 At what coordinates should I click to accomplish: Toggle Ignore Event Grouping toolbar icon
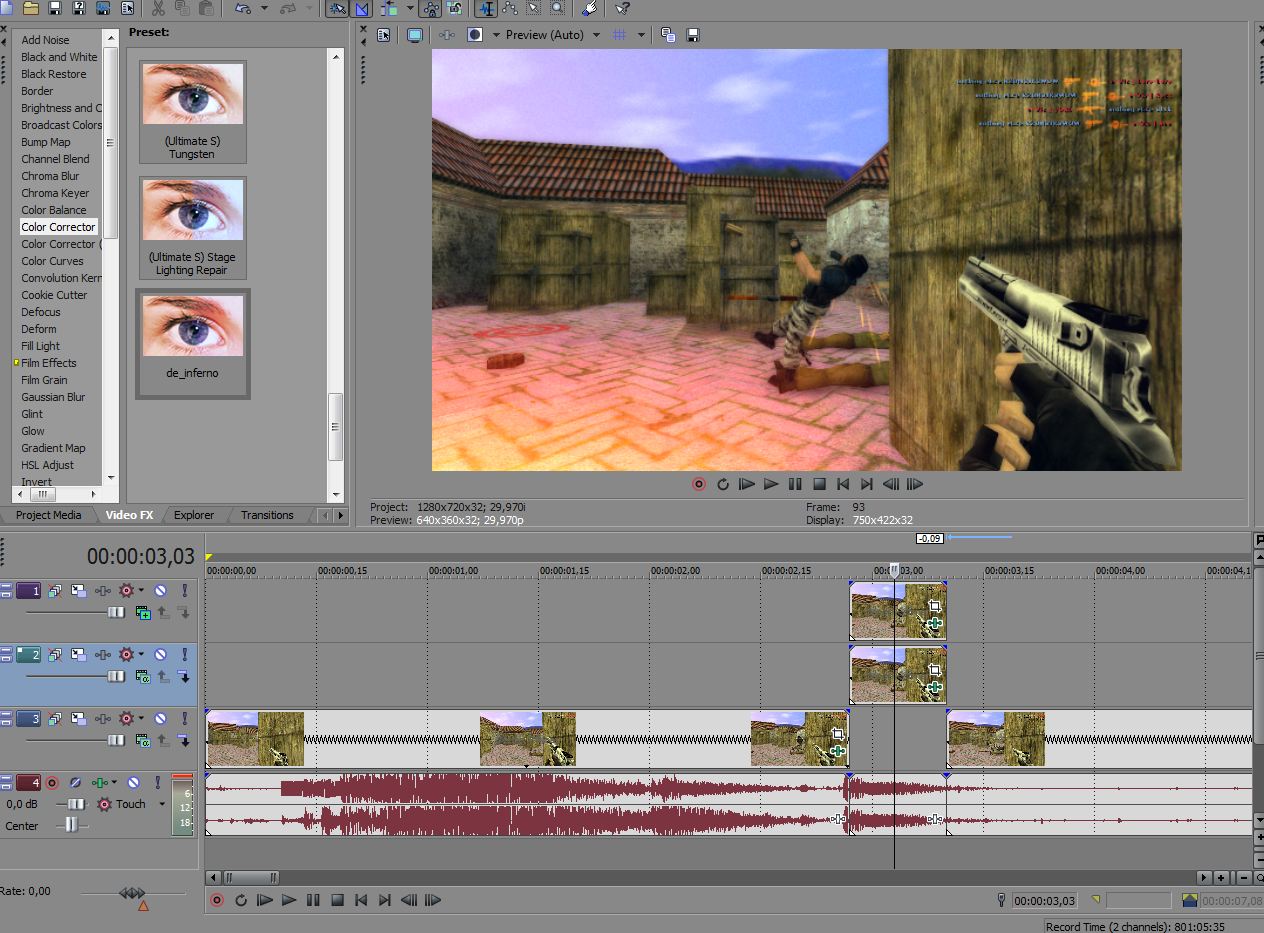pyautogui.click(x=455, y=8)
